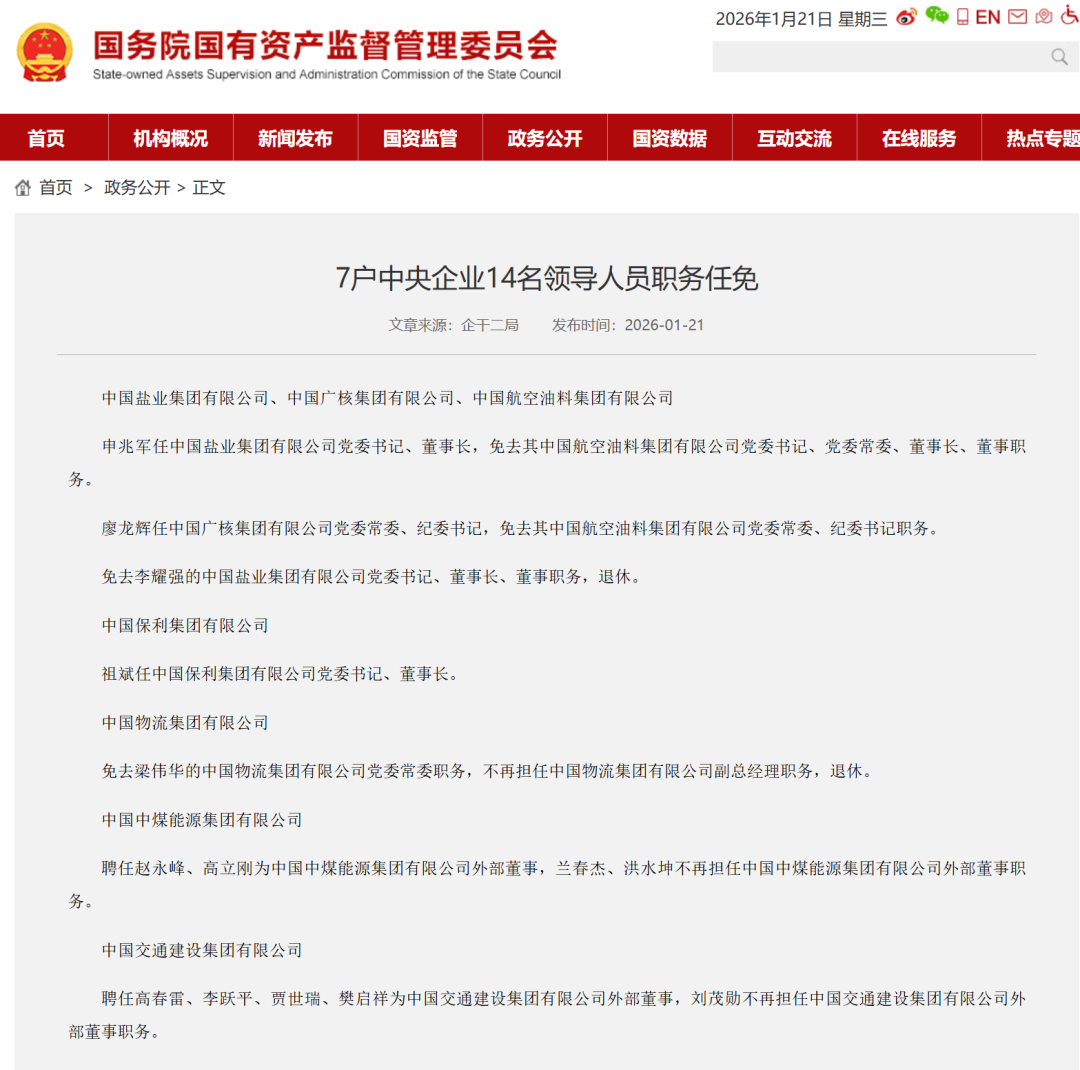This screenshot has width=1080, height=1070.
Task: Open the 机构概况 menu item
Action: tap(171, 137)
